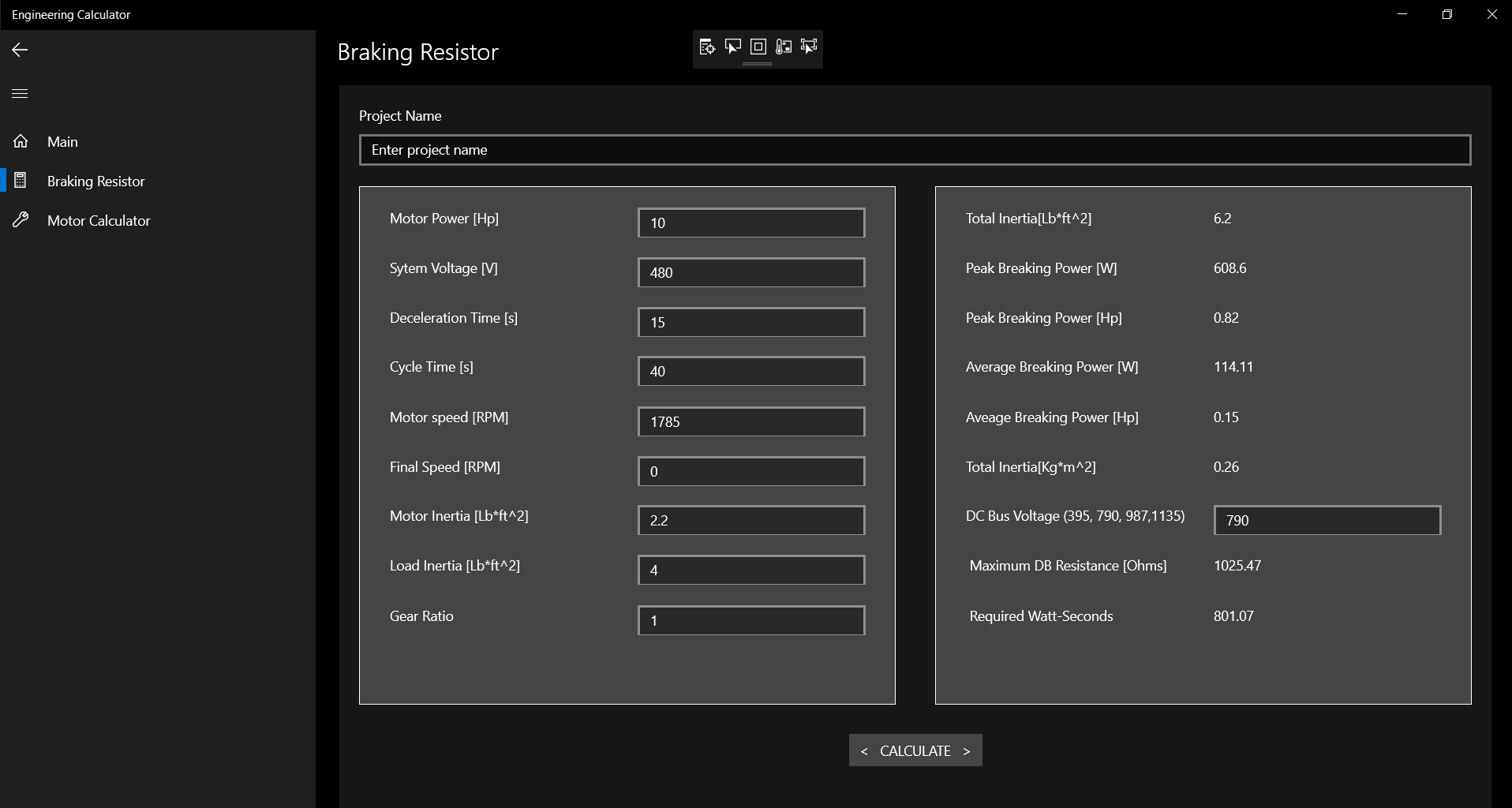Click the Gear Ratio input field
Image resolution: width=1512 pixels, height=808 pixels.
[x=751, y=620]
